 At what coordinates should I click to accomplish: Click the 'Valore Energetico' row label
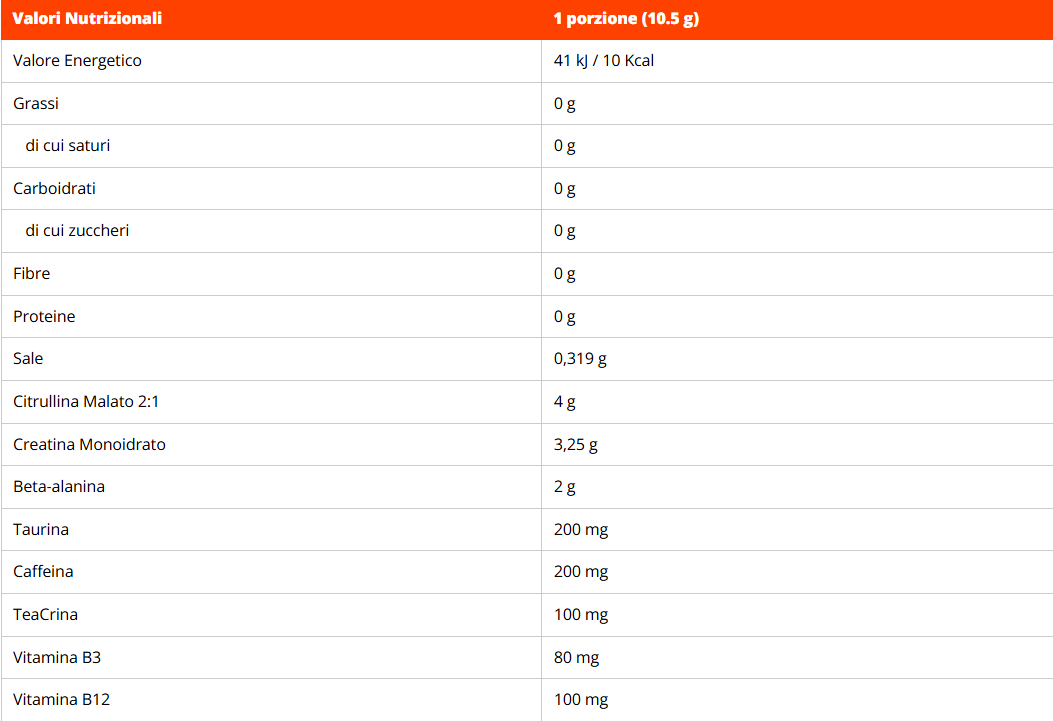pyautogui.click(x=77, y=61)
